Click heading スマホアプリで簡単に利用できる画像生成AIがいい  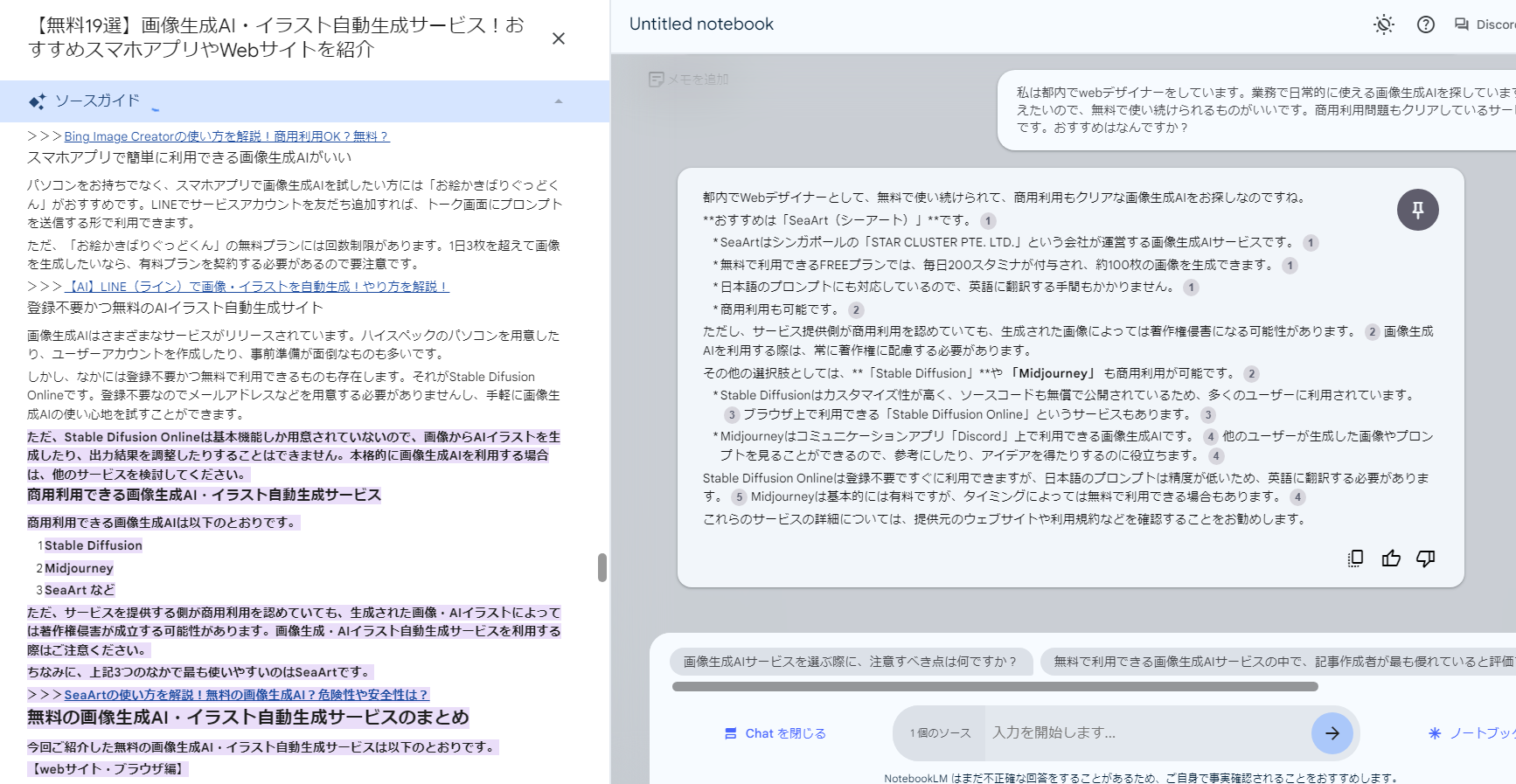tap(189, 157)
